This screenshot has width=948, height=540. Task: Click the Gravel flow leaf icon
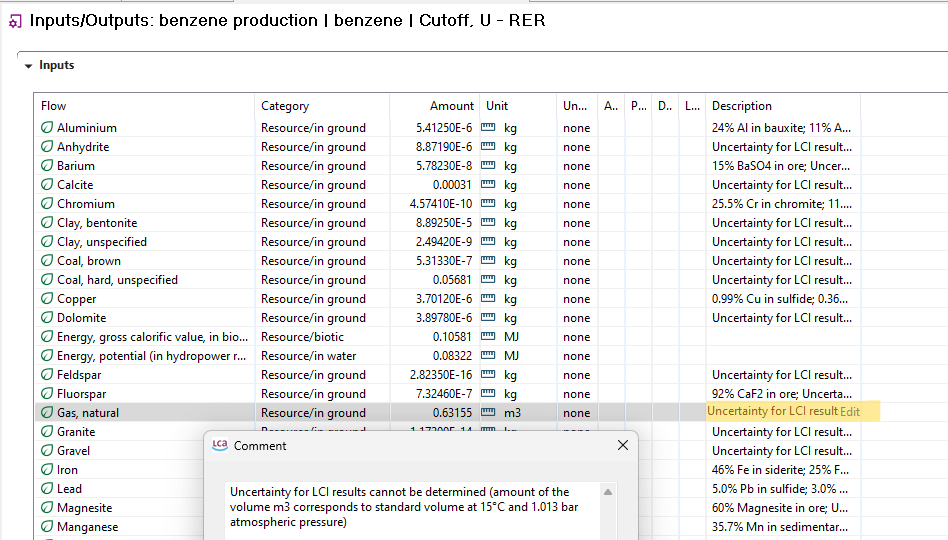pyautogui.click(x=47, y=451)
